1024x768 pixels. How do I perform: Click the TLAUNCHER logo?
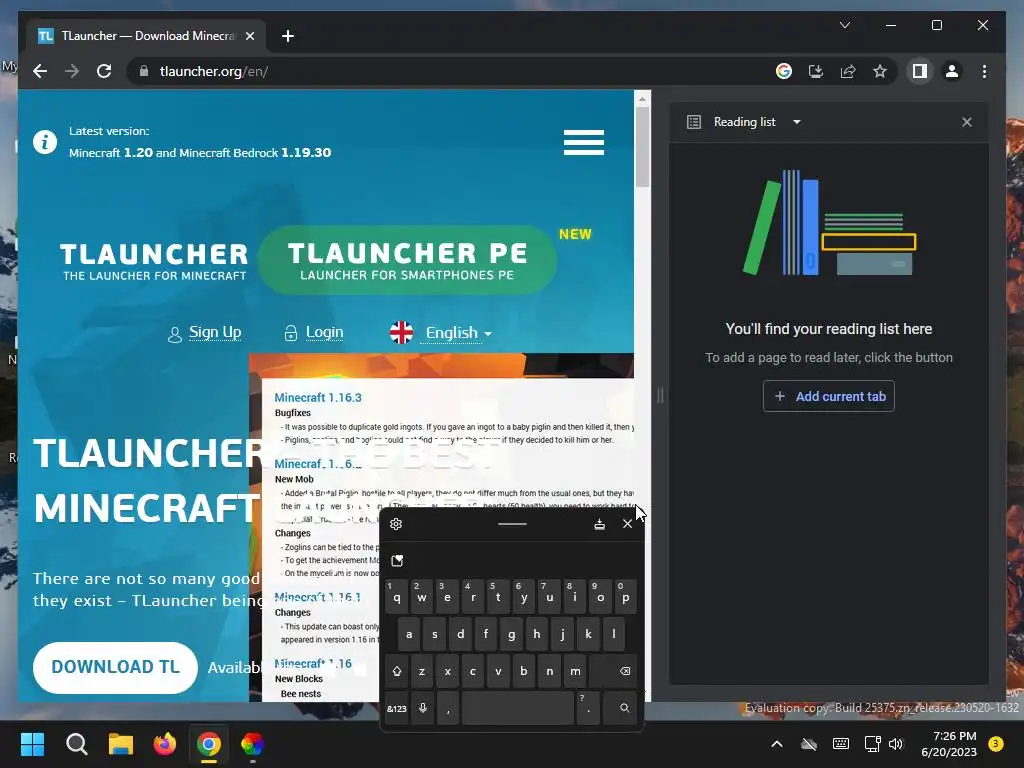154,261
